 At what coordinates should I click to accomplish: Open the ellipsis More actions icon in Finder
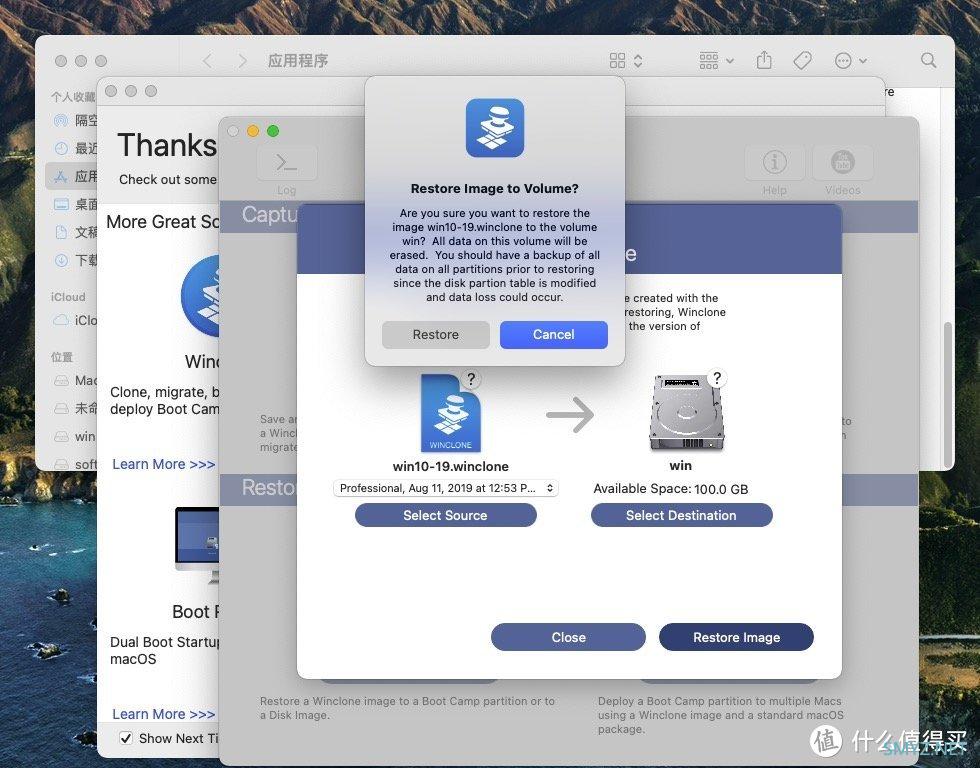[x=842, y=61]
